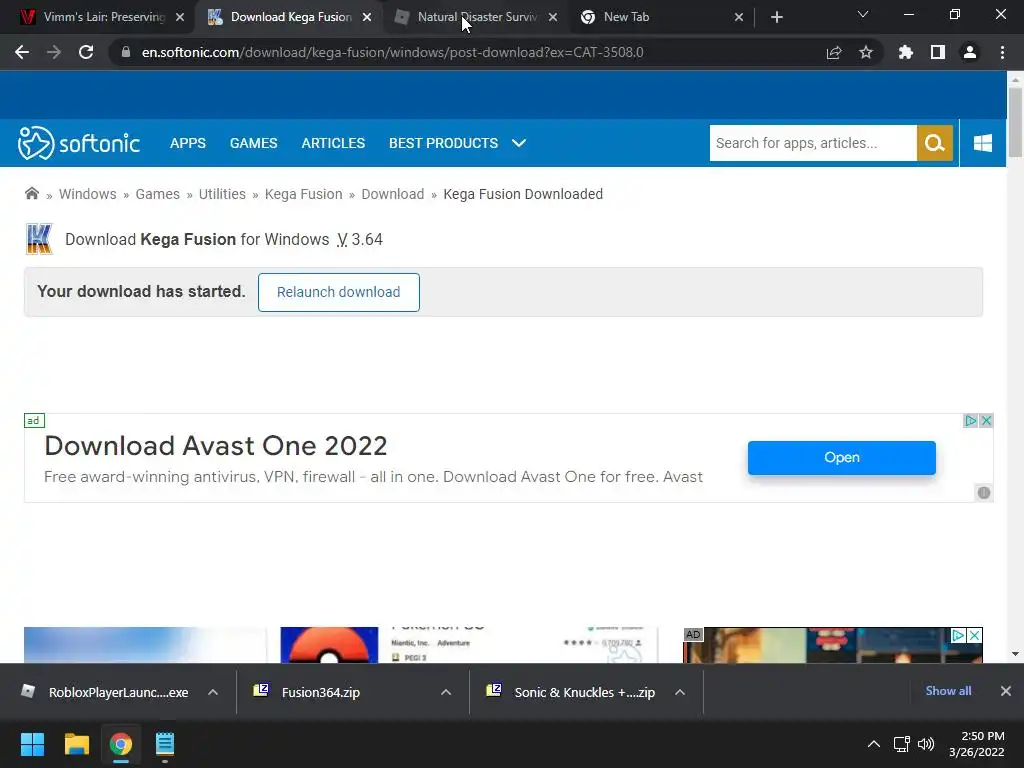Open the Chrome three-dot menu
This screenshot has height=768, width=1024.
[1002, 52]
